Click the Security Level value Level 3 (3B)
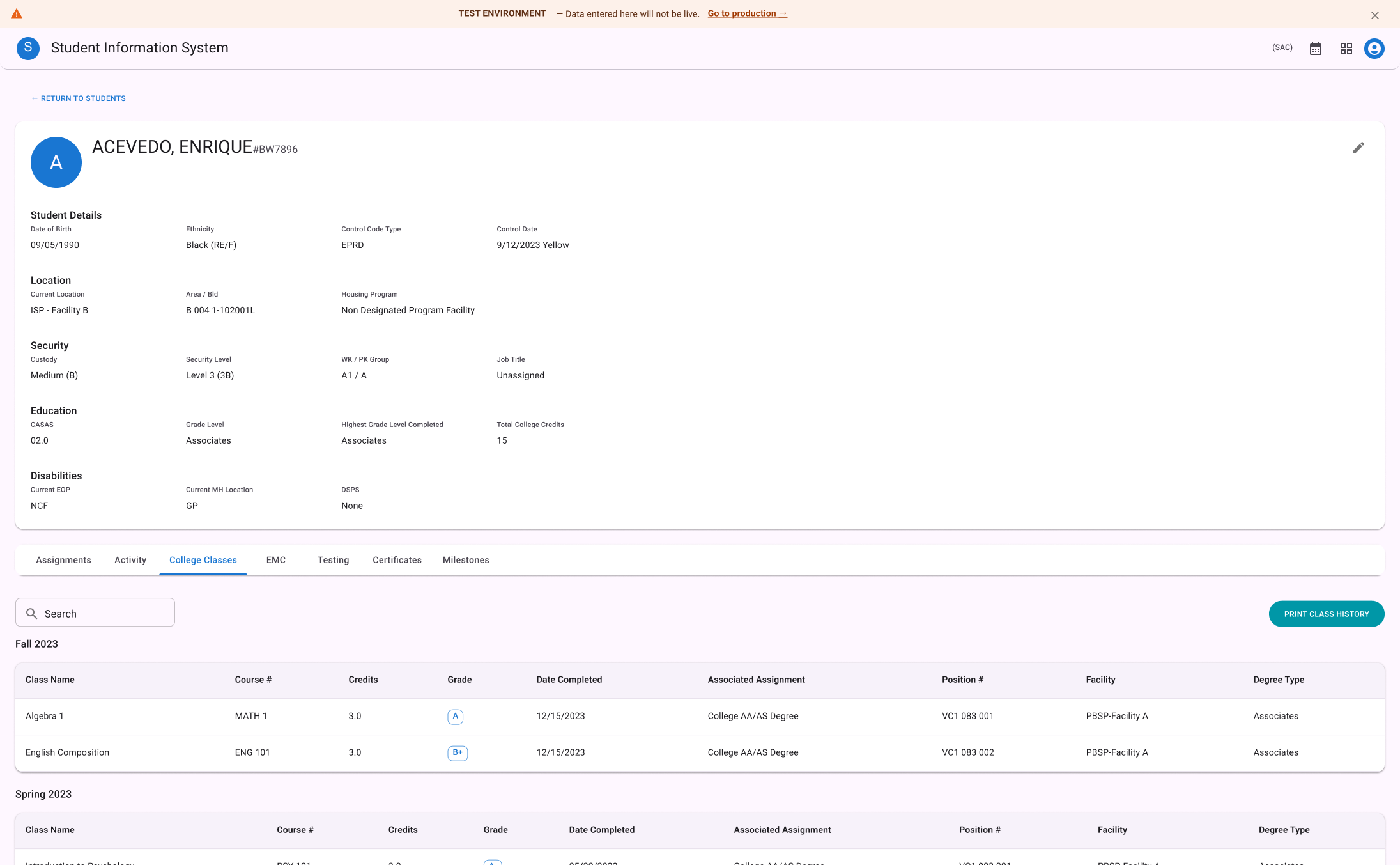The height and width of the screenshot is (865, 1400). (x=210, y=375)
